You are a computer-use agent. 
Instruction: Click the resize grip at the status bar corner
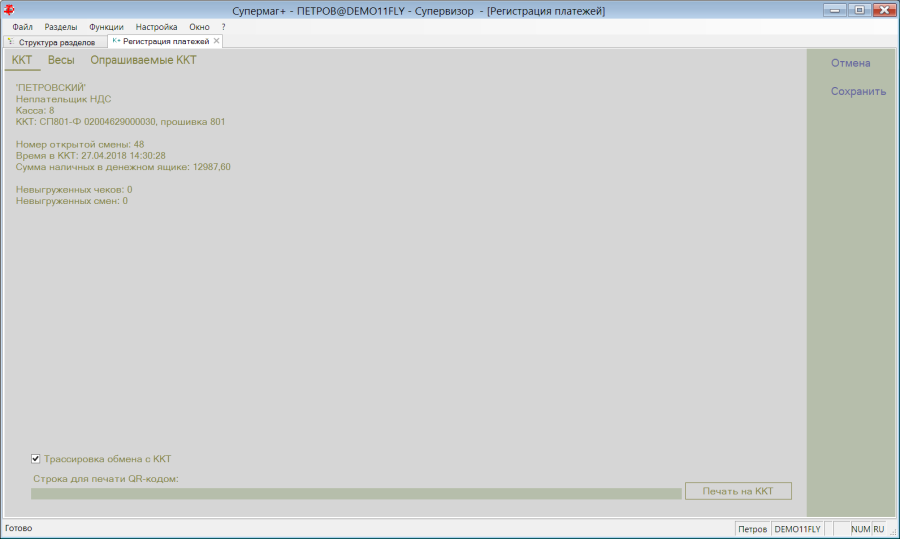893,532
